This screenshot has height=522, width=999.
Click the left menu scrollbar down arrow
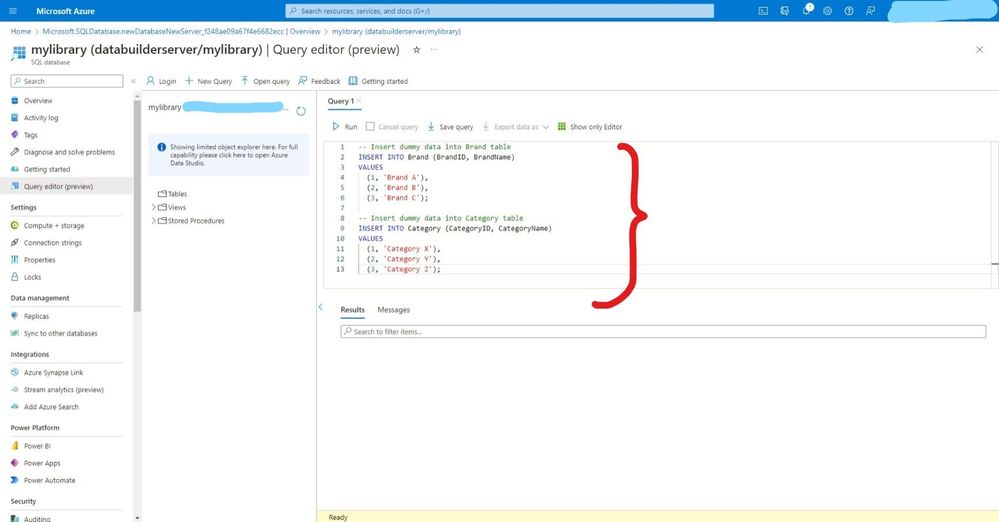click(x=137, y=518)
